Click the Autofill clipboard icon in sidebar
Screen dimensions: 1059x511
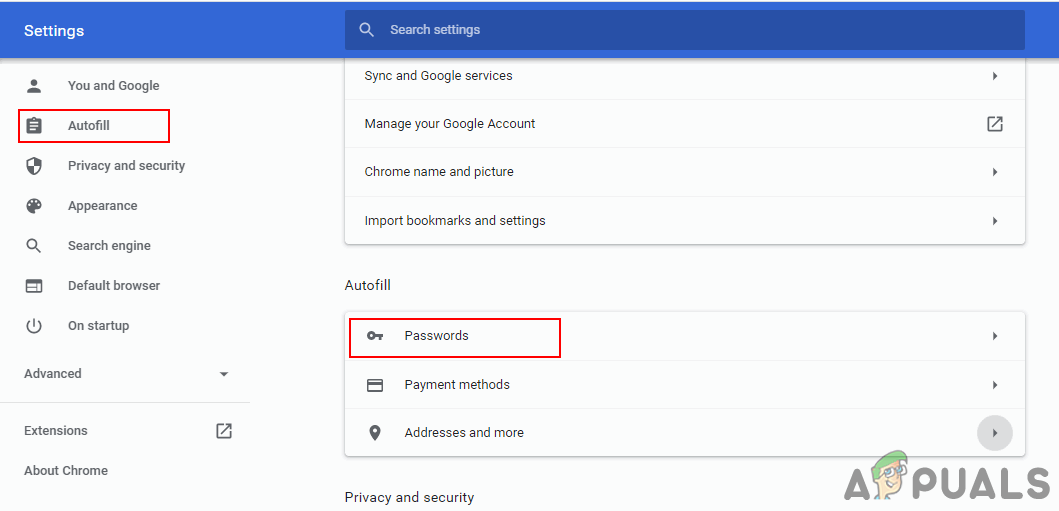pos(34,126)
